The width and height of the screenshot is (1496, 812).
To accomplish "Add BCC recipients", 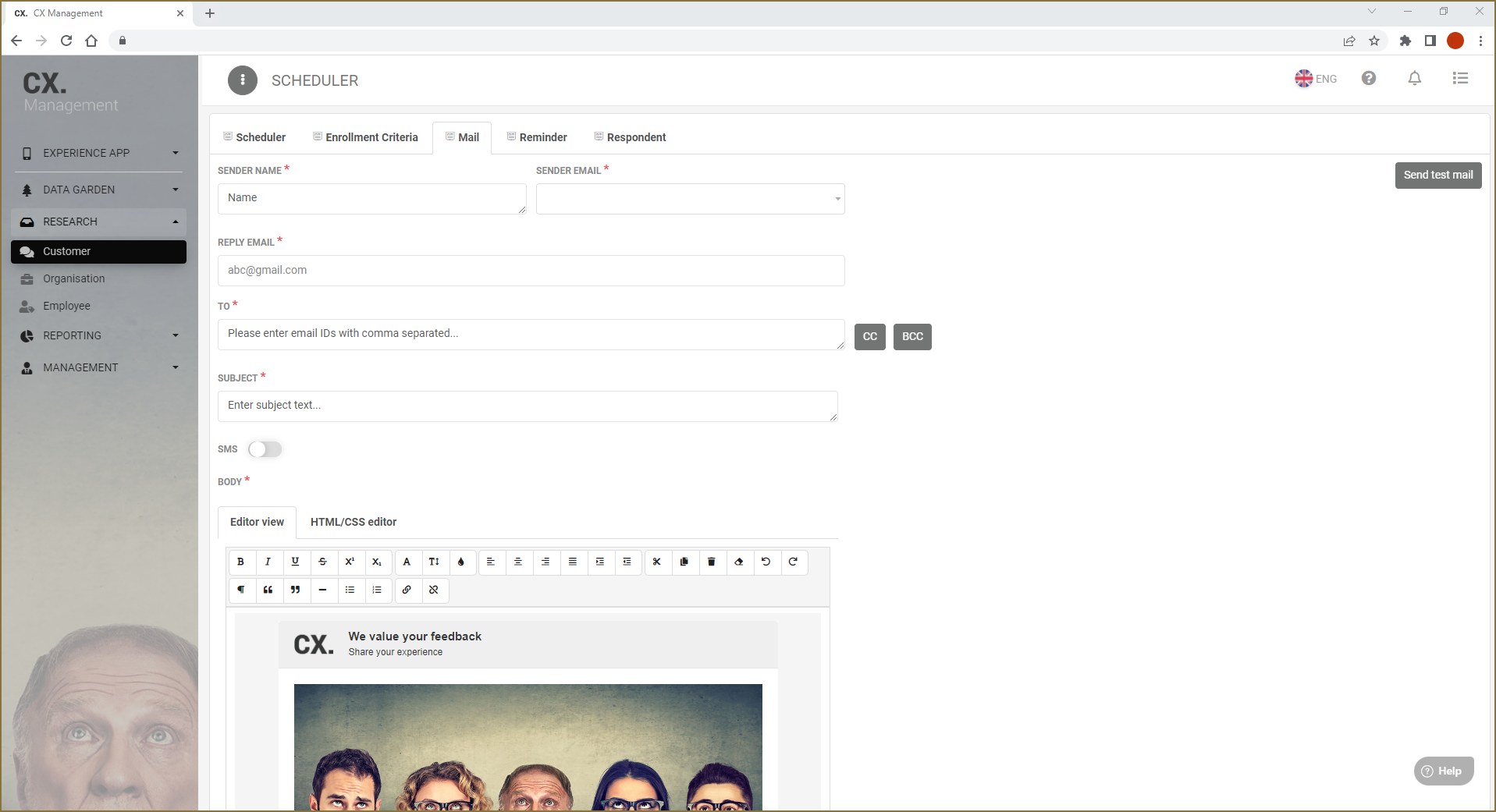I will click(912, 337).
